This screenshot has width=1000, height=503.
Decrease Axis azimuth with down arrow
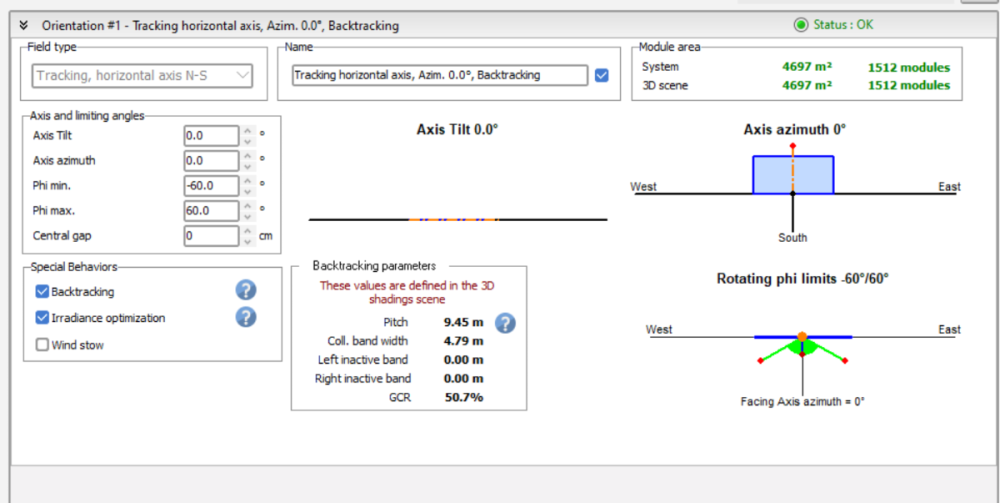pos(247,166)
